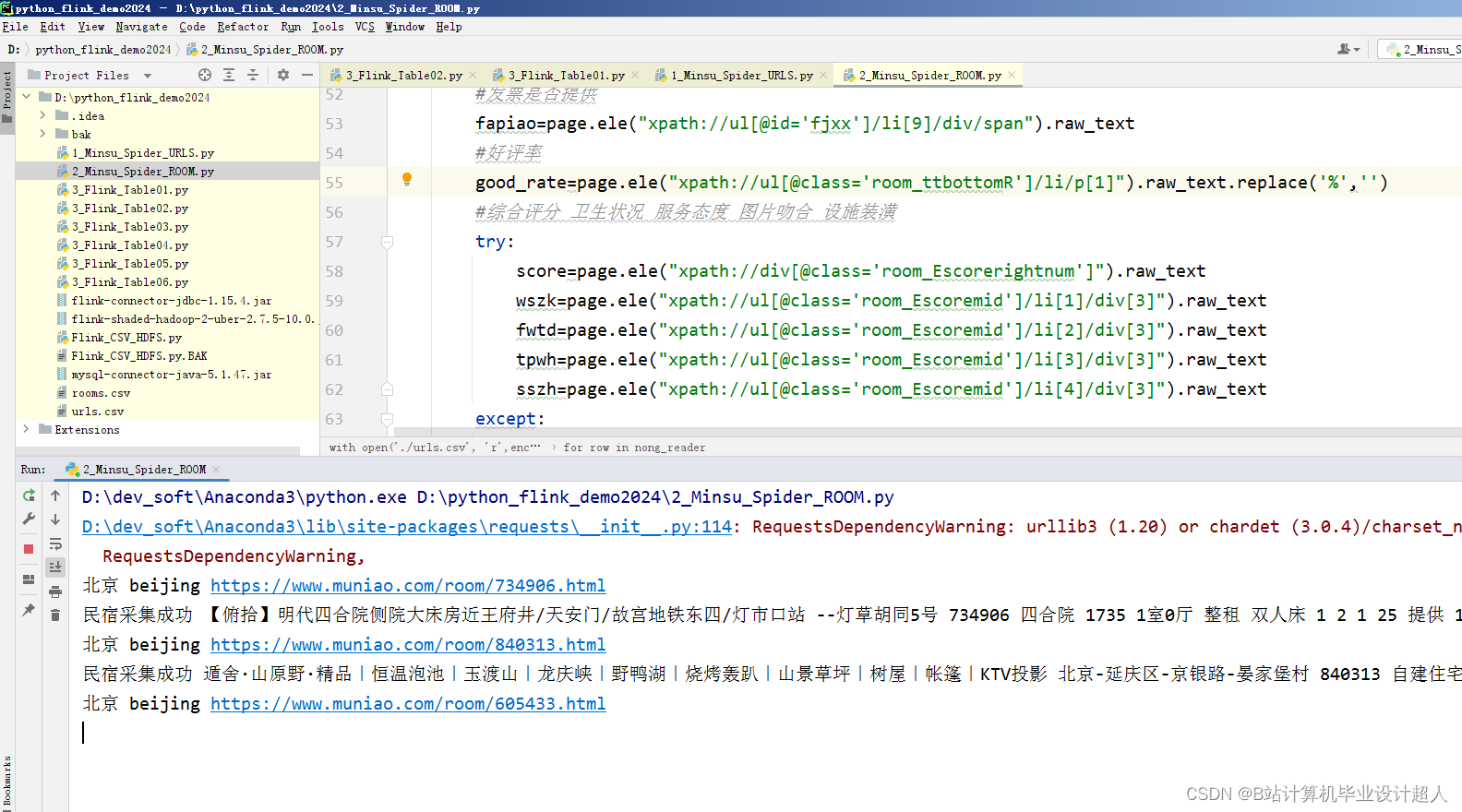The image size is (1462, 812).
Task: Select flink-connector-jdbc-1.15.4.jar file
Action: pos(171,300)
